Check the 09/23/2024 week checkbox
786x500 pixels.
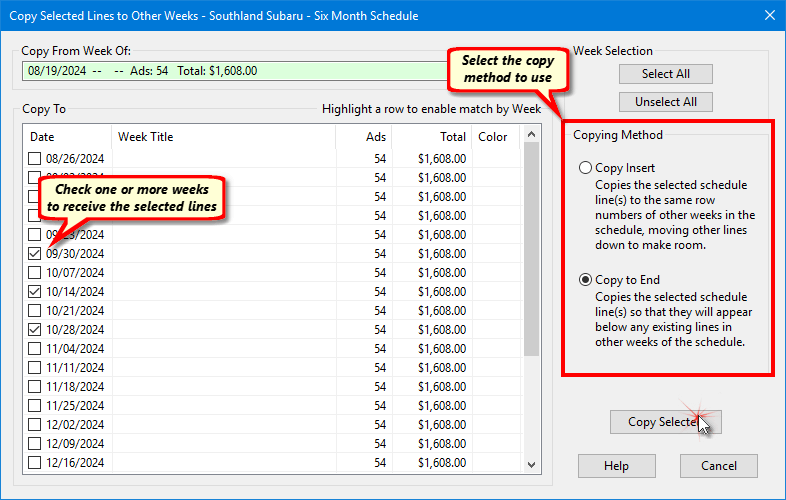click(34, 235)
